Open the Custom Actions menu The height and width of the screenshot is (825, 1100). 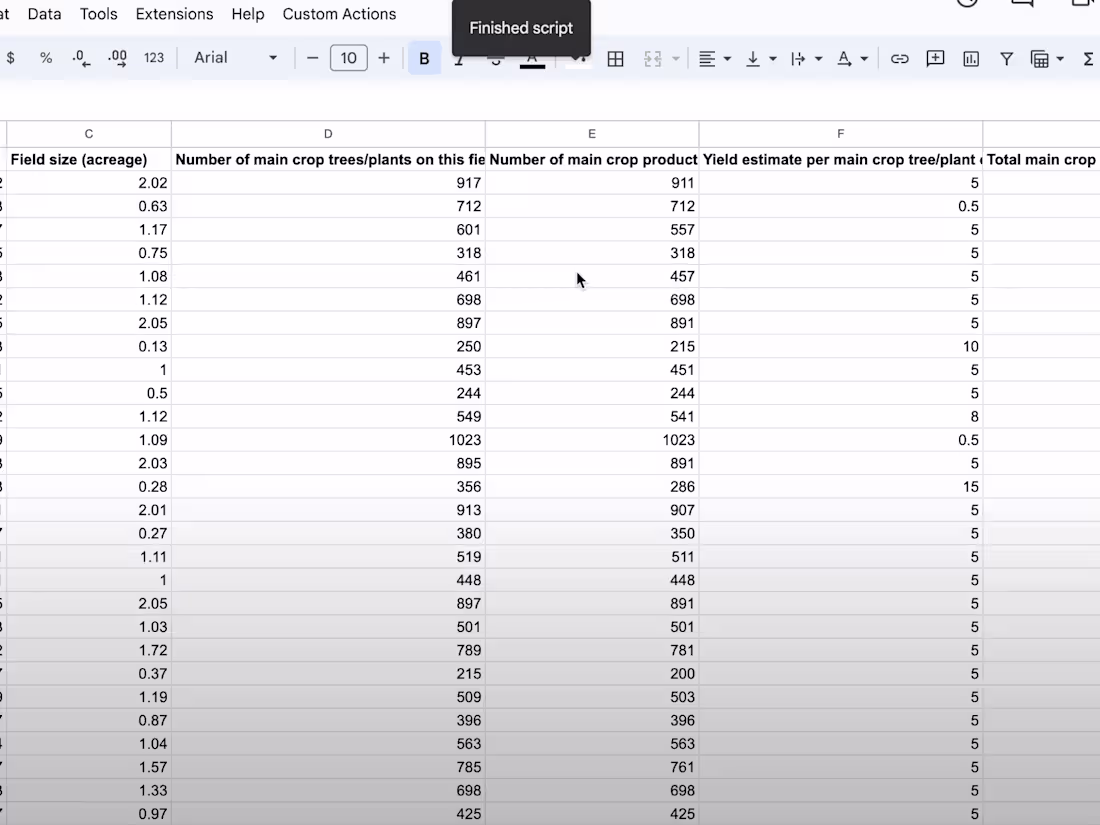[339, 14]
